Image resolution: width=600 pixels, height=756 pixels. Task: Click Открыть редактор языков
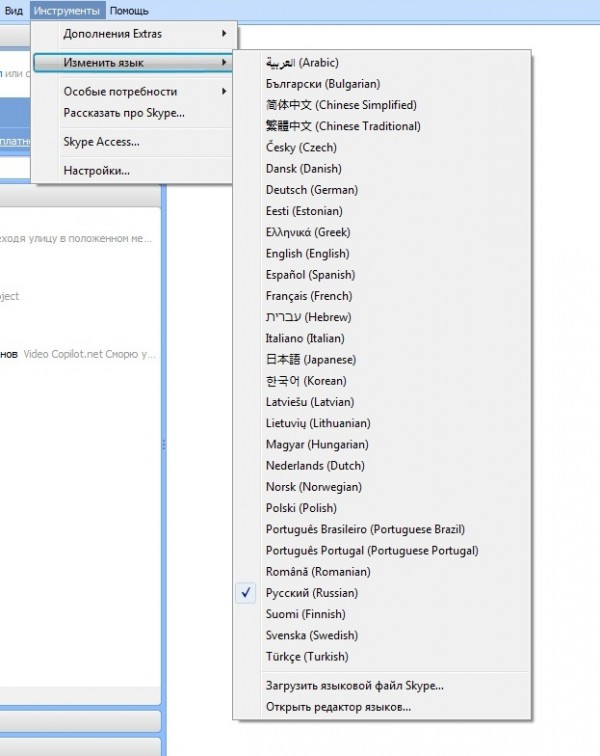pos(382,707)
